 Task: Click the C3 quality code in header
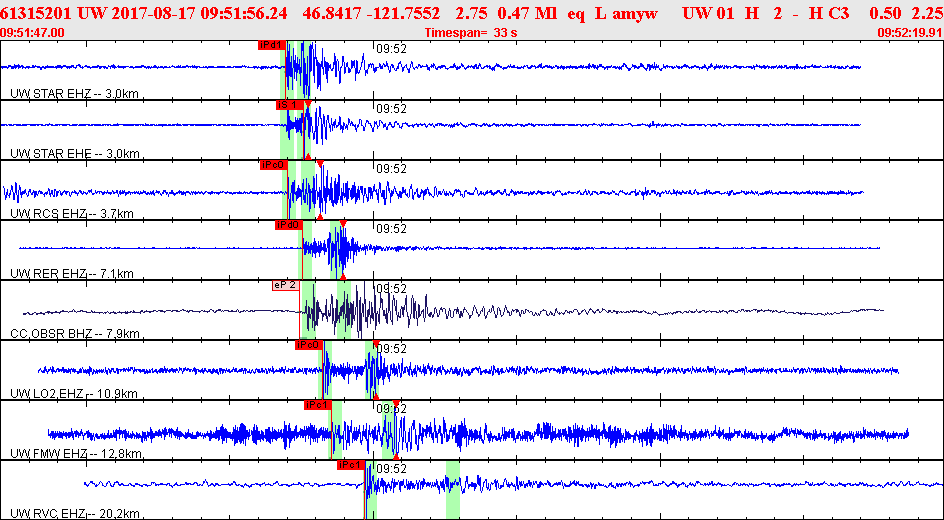click(x=841, y=13)
